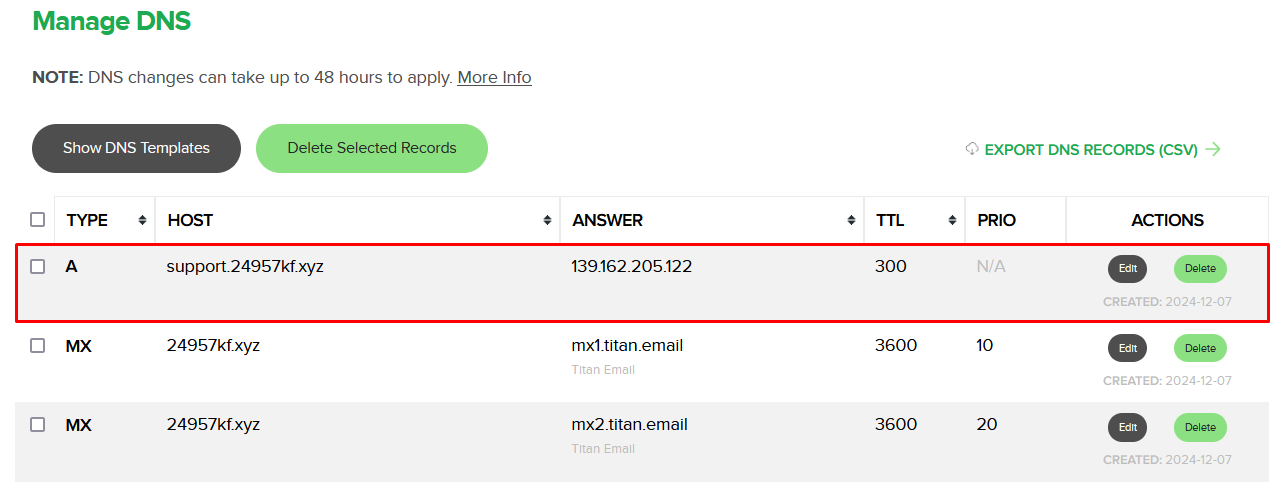Image resolution: width=1285 pixels, height=490 pixels.
Task: Sort records by ANSWER column arrows
Action: point(851,220)
